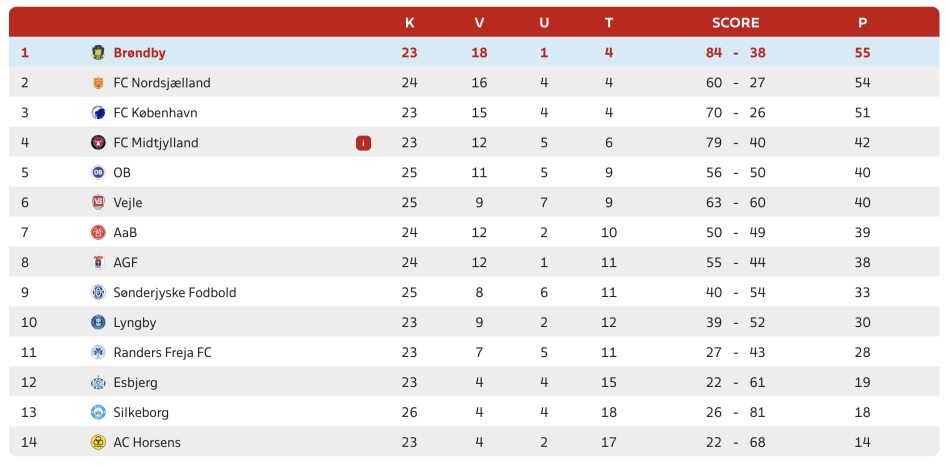Image resolution: width=950 pixels, height=466 pixels.
Task: Click the FC Nordsjælland crest icon
Action: point(98,82)
